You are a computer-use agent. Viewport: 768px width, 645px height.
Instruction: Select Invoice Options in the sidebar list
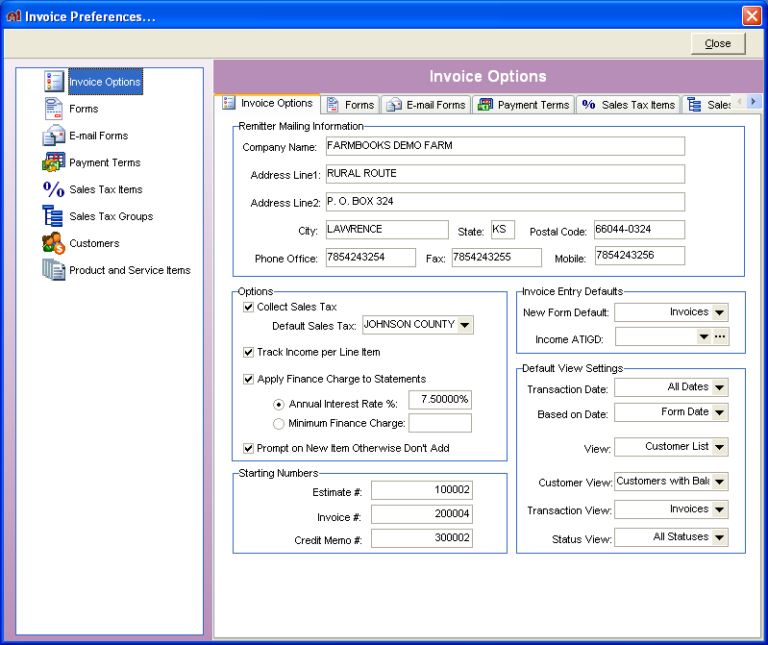[x=105, y=82]
